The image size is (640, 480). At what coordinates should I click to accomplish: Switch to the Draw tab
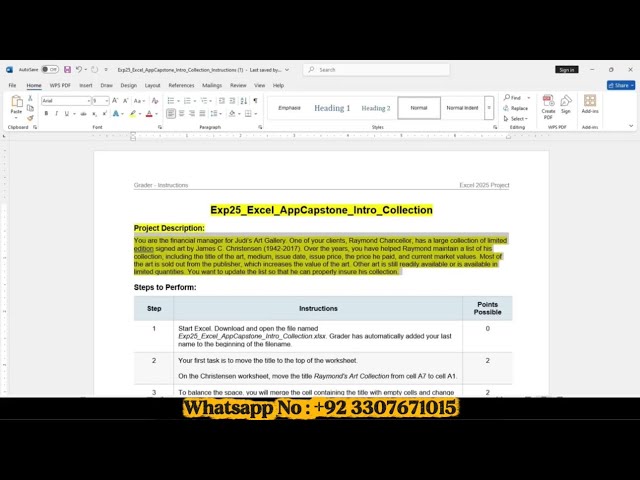[x=107, y=85]
